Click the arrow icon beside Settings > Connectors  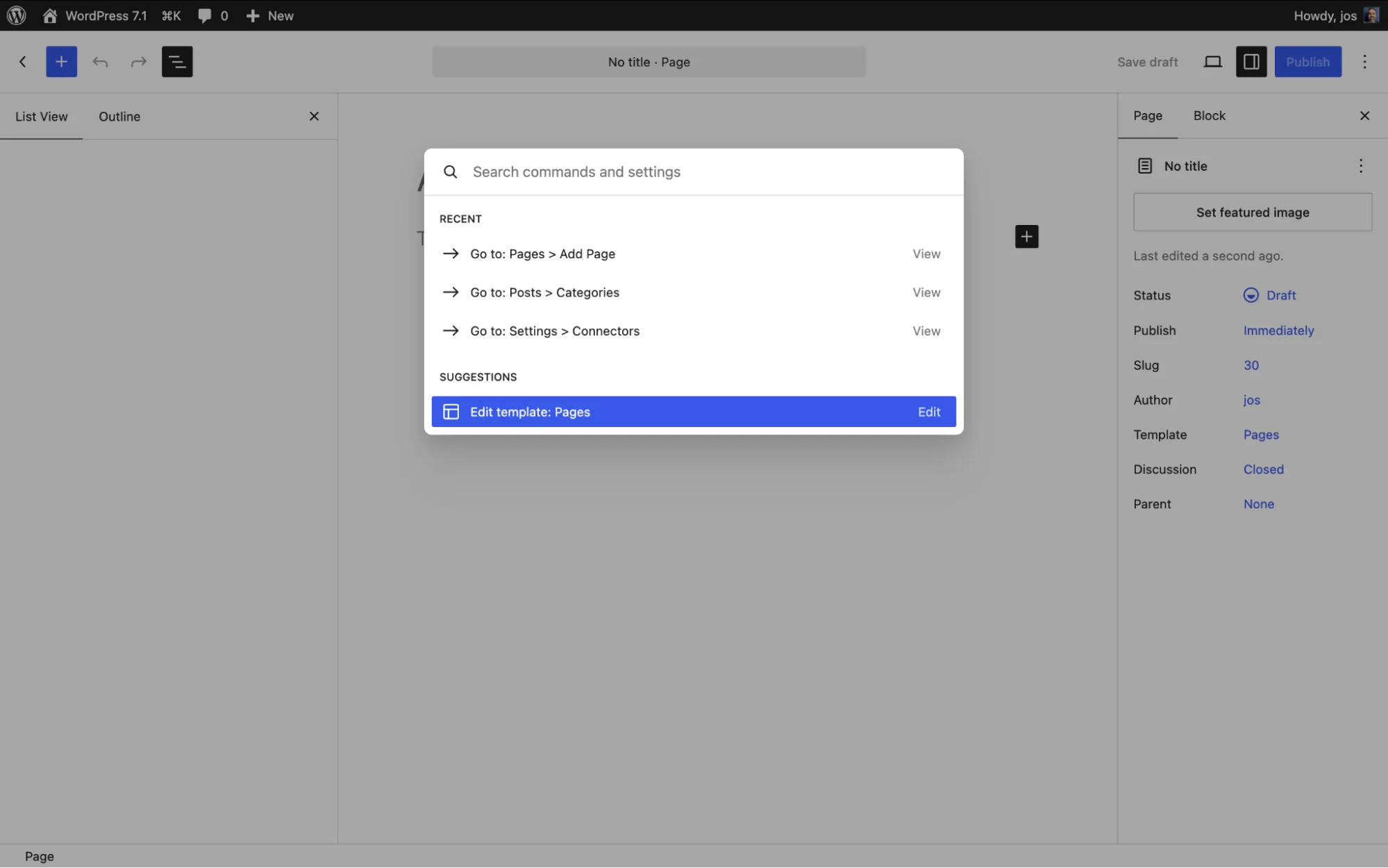tap(451, 331)
